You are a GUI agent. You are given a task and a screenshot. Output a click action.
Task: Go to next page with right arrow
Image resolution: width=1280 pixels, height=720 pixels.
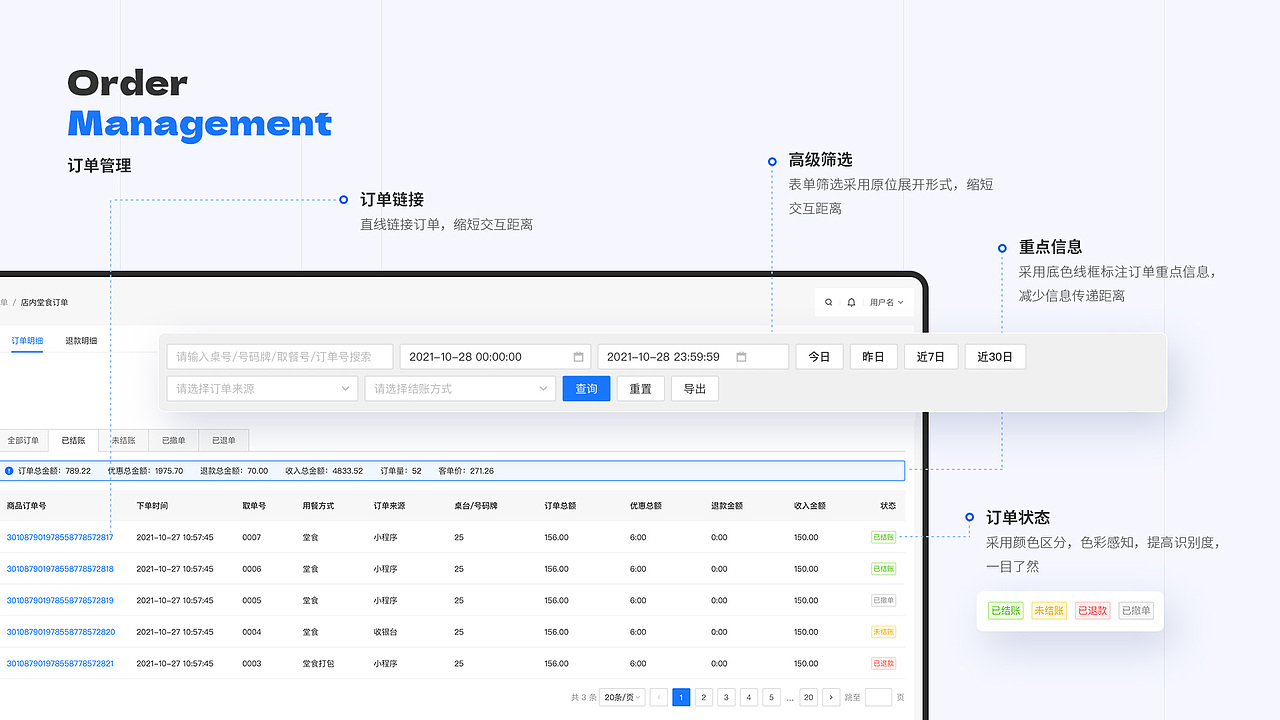tap(831, 697)
